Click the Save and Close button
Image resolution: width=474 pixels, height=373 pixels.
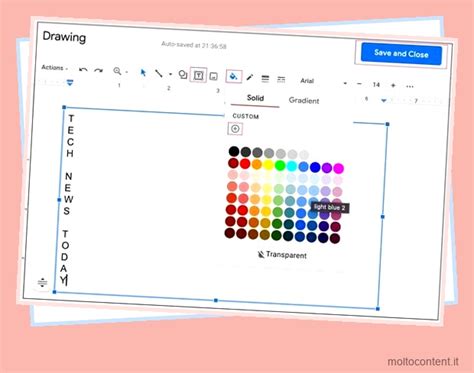pos(401,54)
